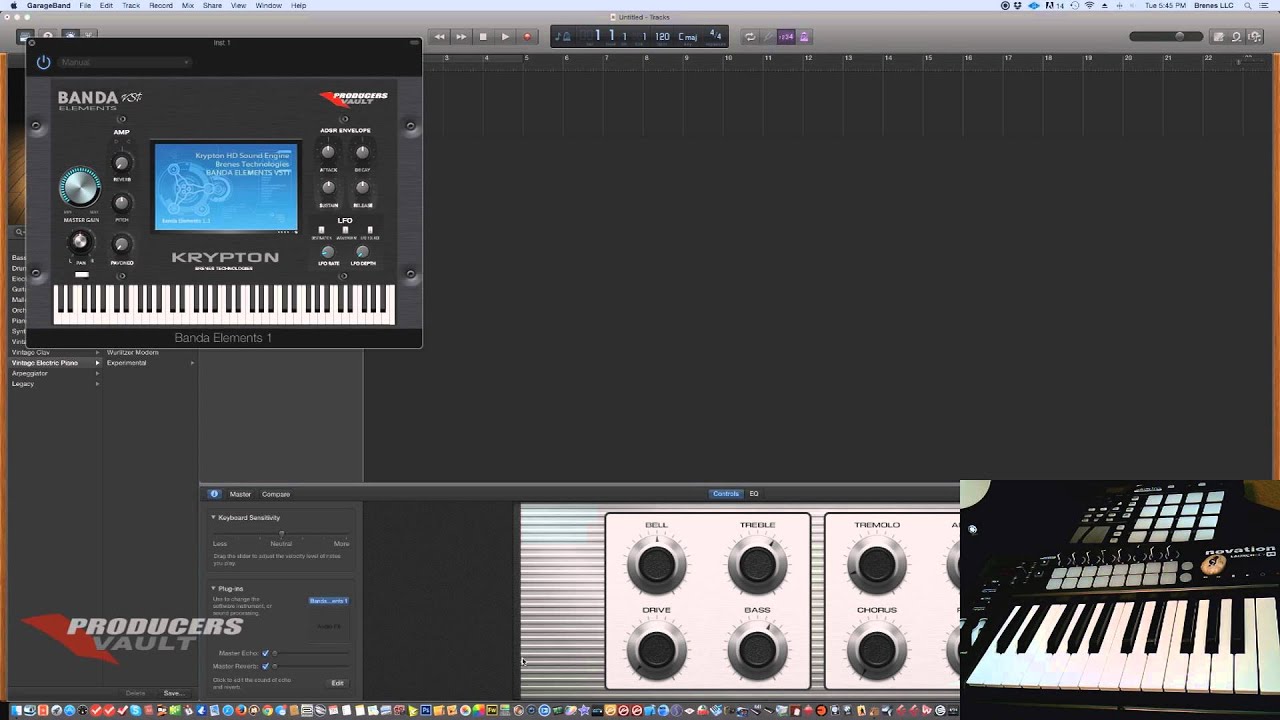The height and width of the screenshot is (720, 1280).
Task: Click the Pan knob below Master Gain
Action: pos(80,242)
